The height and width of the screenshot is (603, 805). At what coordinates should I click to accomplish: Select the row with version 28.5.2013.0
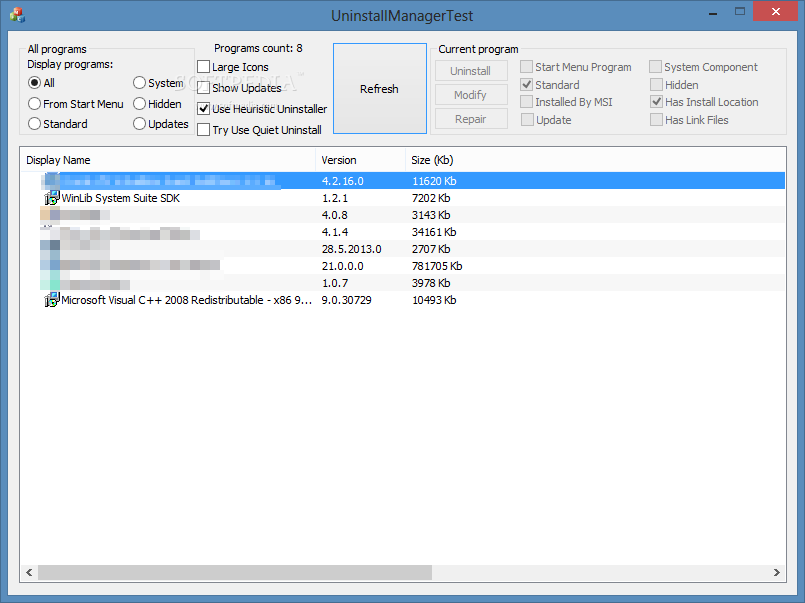tap(403, 249)
